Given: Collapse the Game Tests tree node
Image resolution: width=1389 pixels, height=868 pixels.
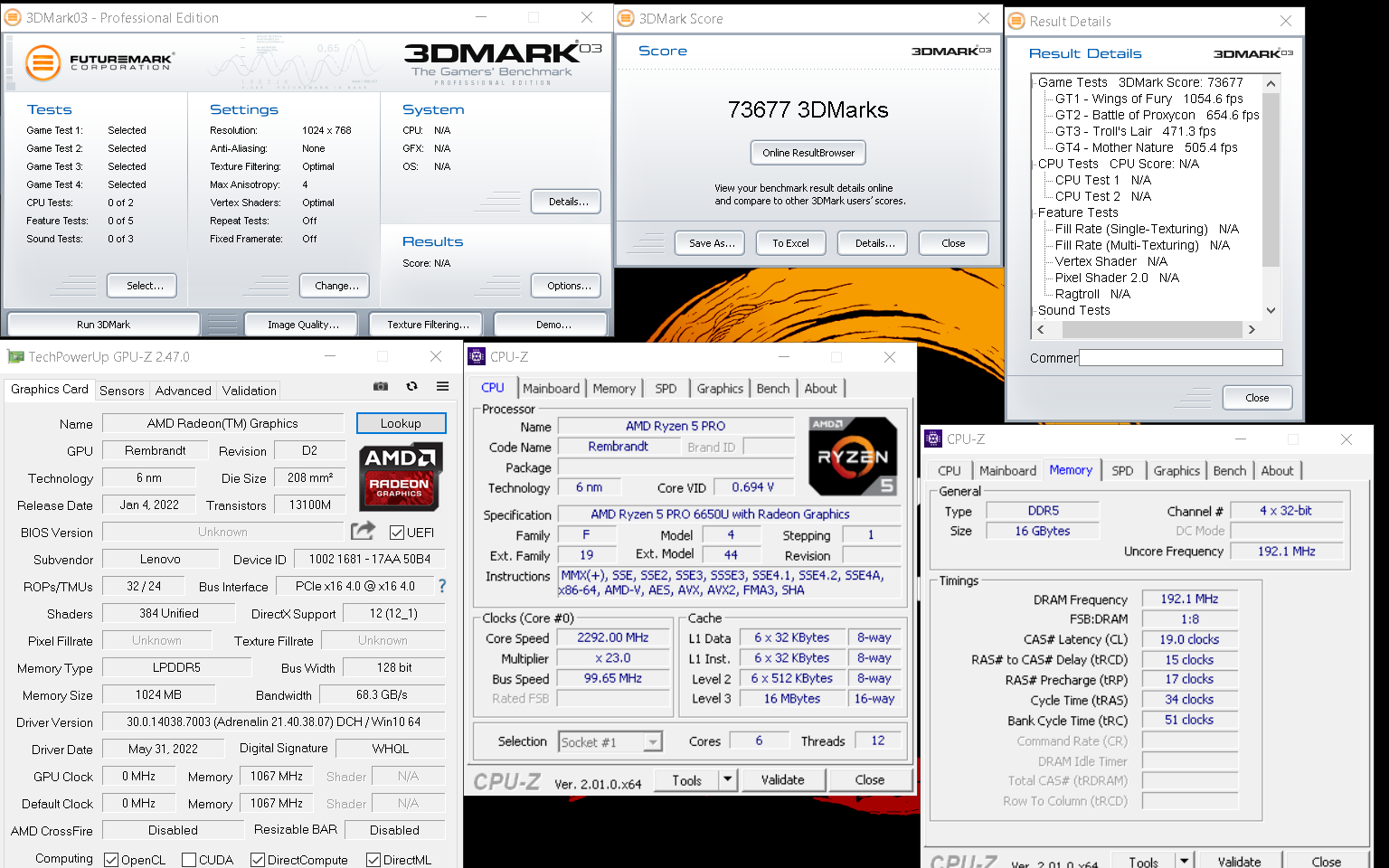Looking at the screenshot, I should pyautogui.click(x=1033, y=82).
